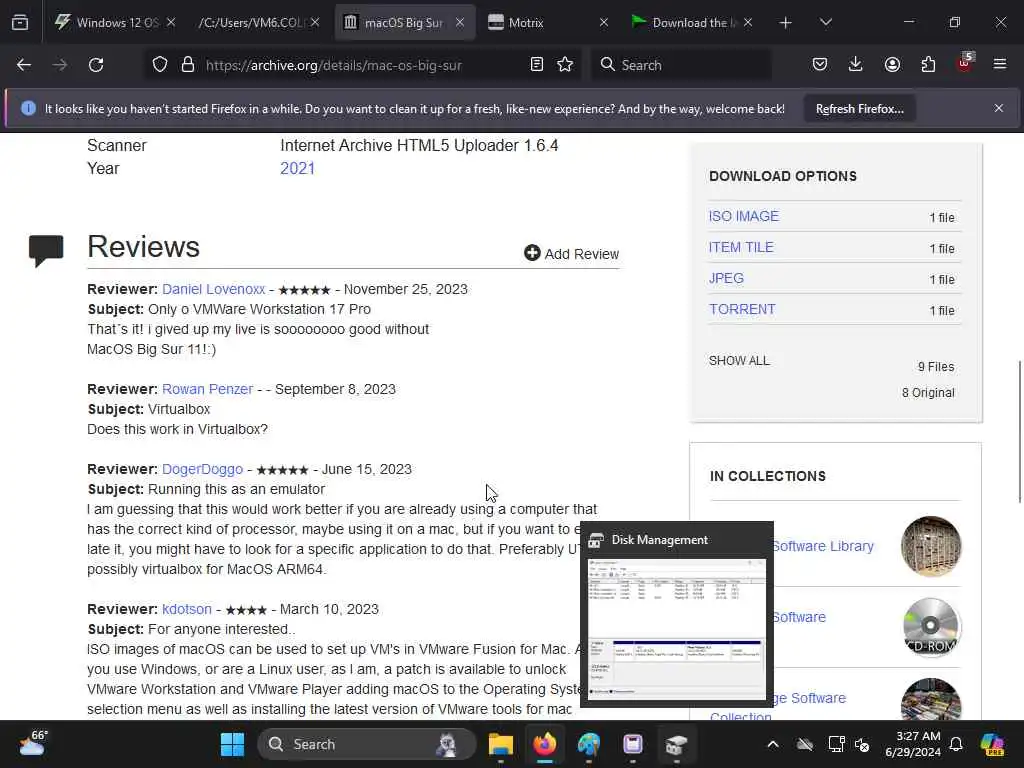This screenshot has height=768, width=1024.
Task: Open reviewer kdotson profile
Action: (187, 609)
